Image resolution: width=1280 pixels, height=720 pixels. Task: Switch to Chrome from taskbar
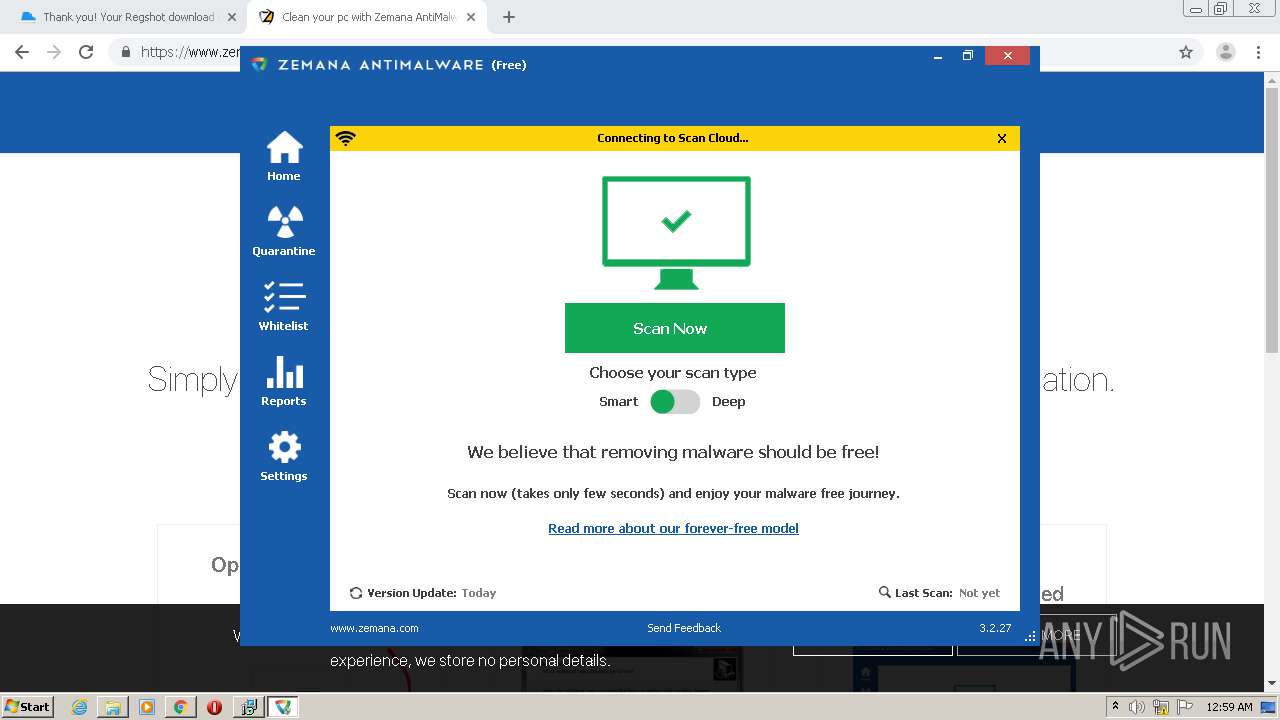(x=180, y=707)
